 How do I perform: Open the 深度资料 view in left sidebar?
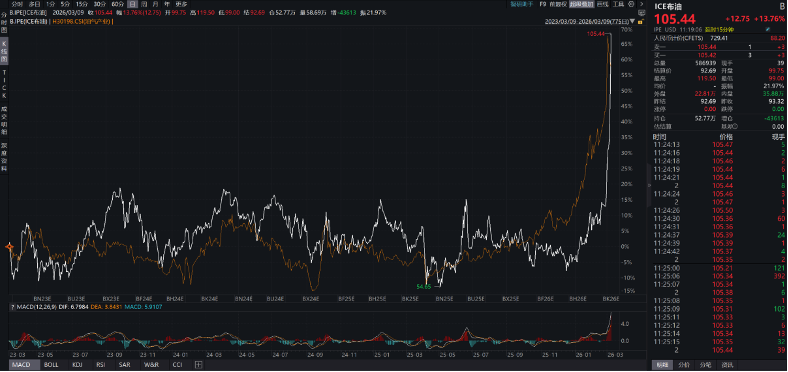pyautogui.click(x=4, y=157)
